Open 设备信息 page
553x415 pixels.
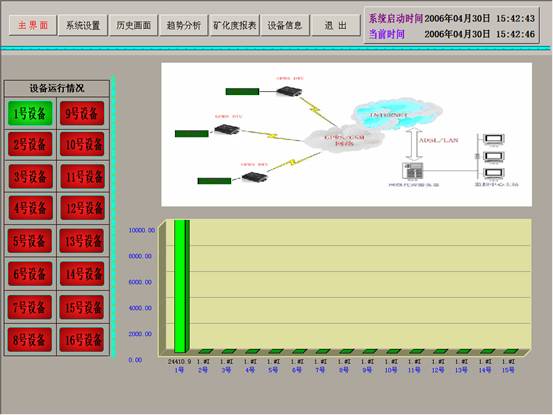coord(285,25)
